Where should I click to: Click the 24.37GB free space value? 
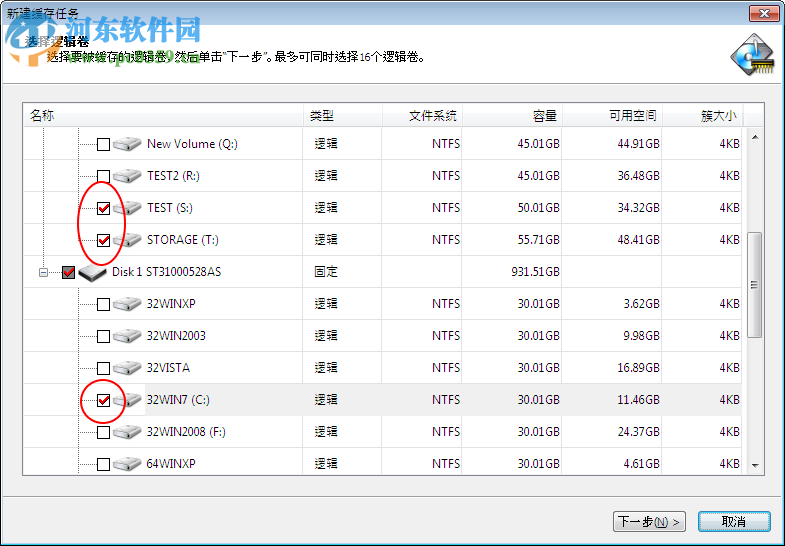(x=638, y=432)
